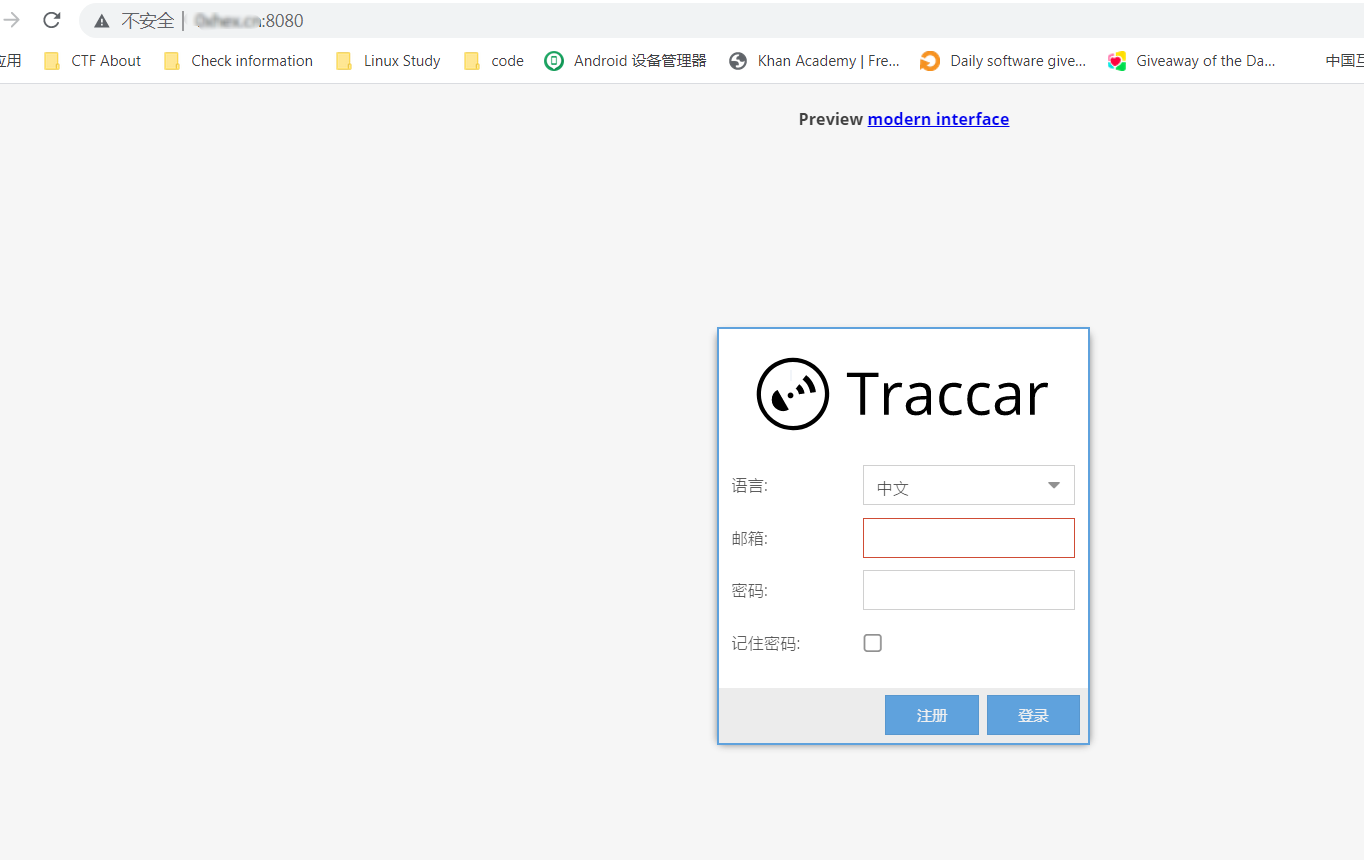Expand the Linux Study bookmark folder
This screenshot has height=860, width=1364.
(389, 61)
